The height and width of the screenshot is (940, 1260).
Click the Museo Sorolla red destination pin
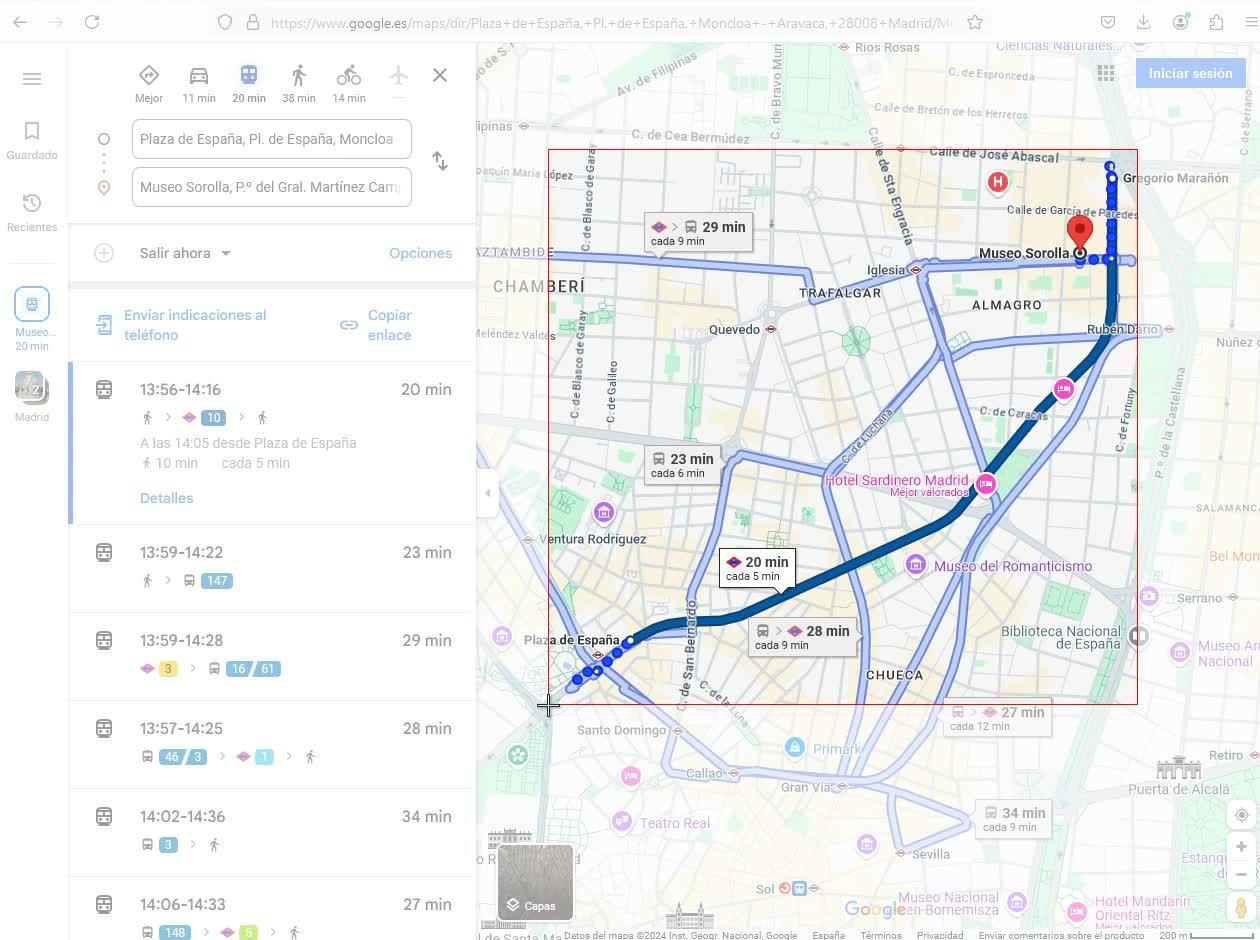(x=1079, y=232)
